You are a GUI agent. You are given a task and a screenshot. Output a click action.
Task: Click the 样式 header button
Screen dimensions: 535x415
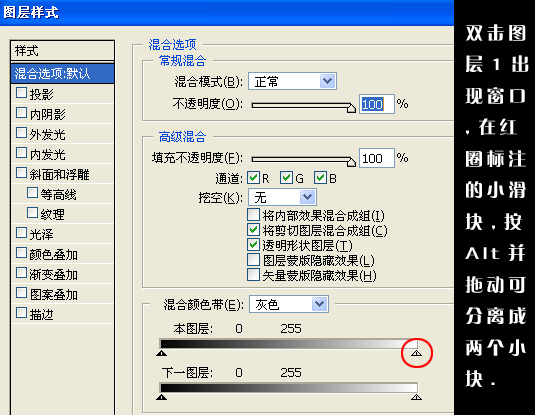click(x=62, y=51)
